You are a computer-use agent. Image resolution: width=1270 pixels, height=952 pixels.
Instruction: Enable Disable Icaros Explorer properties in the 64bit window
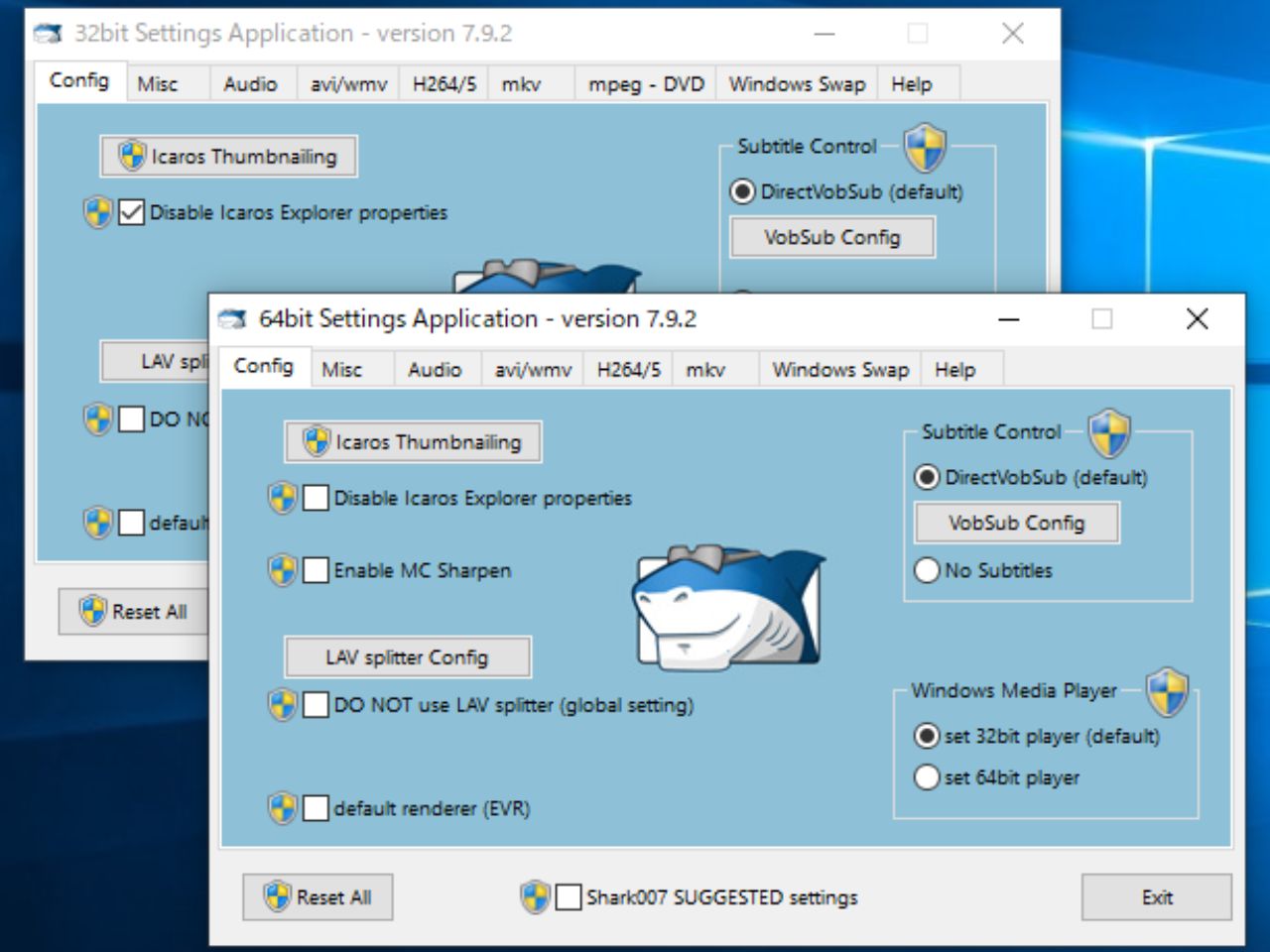tap(316, 498)
